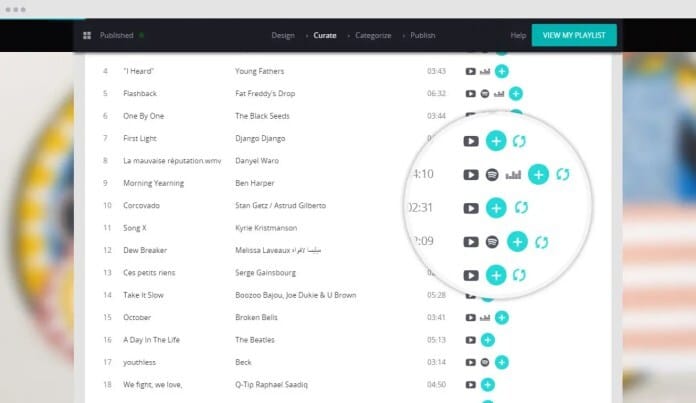
Task: Open the YouTube icon on the youthless row
Action: pyautogui.click(x=471, y=363)
